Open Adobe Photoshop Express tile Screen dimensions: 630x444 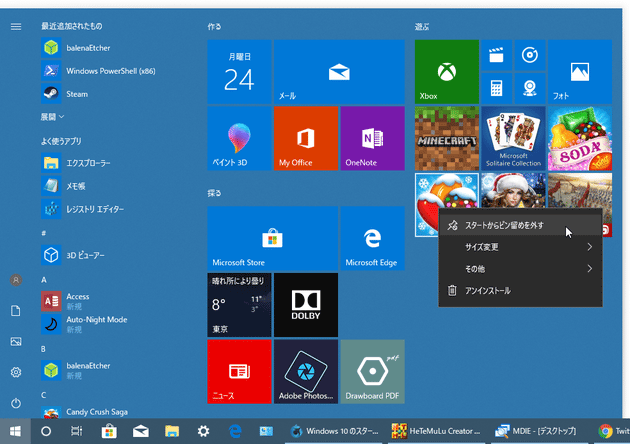306,372
